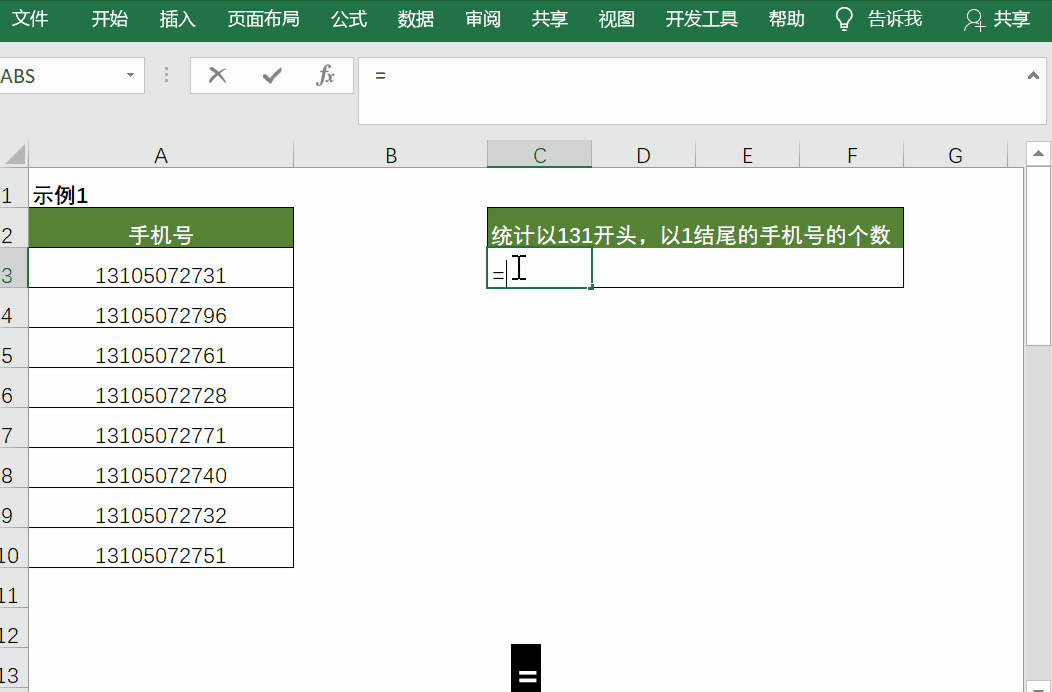This screenshot has width=1052, height=692.
Task: Select row 12 header
Action: (13, 628)
